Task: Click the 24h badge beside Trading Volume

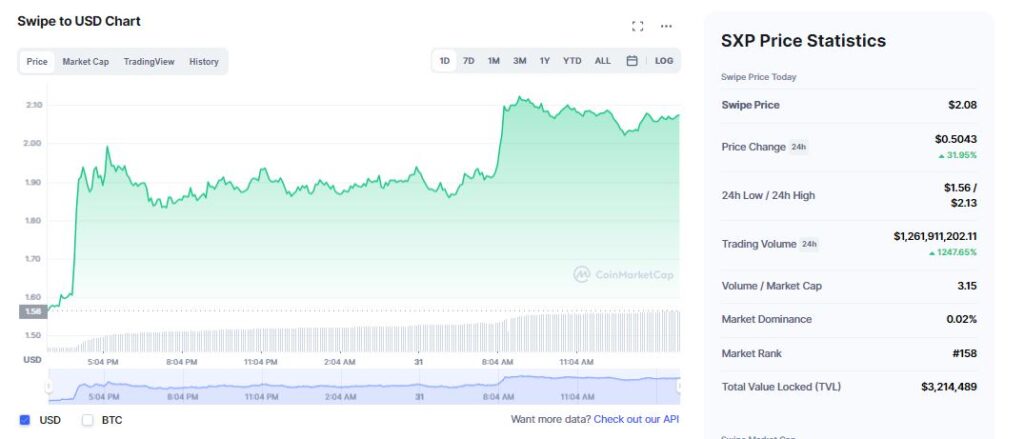Action: (x=809, y=244)
